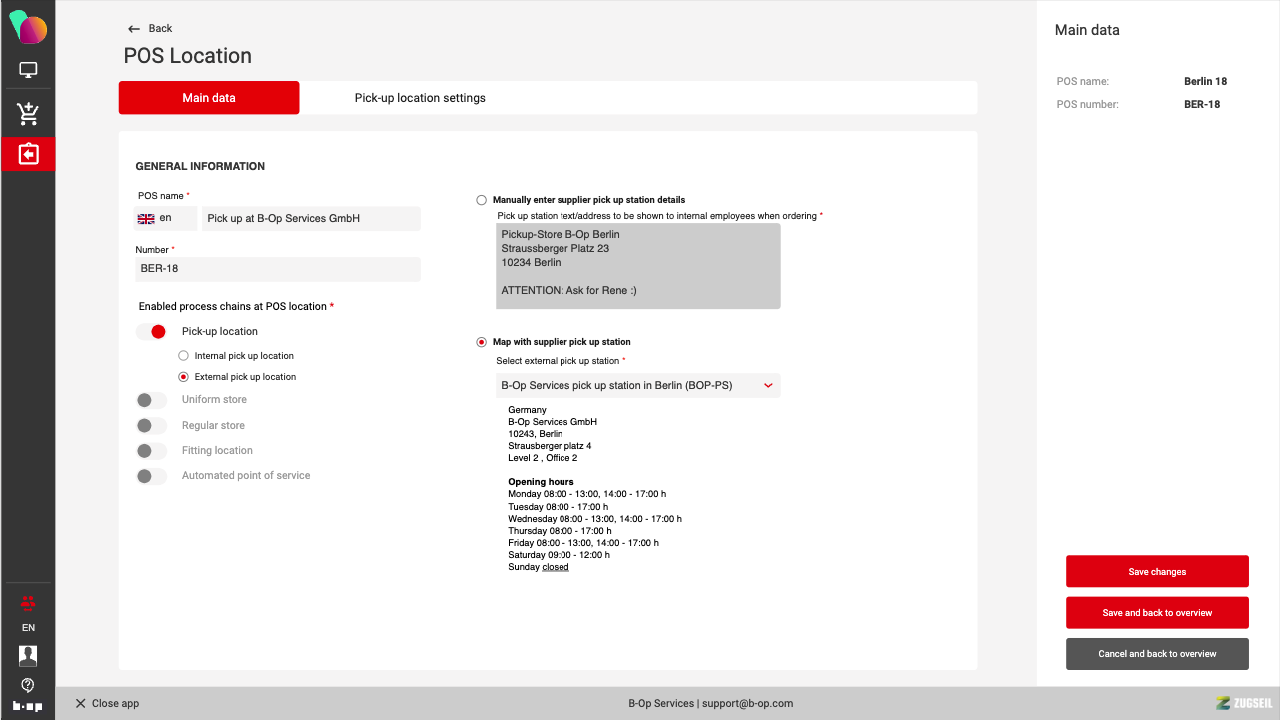Switch the EN language in the sidebar
The height and width of the screenshot is (720, 1280).
28,628
